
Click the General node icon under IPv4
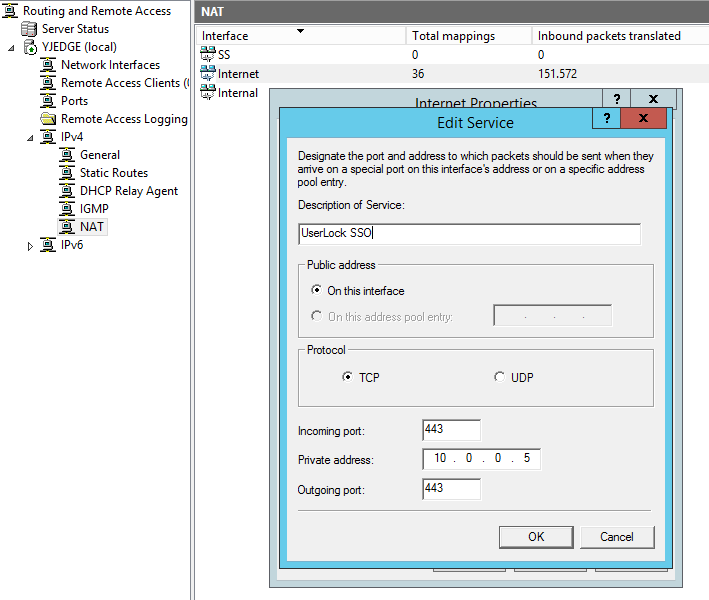point(67,155)
